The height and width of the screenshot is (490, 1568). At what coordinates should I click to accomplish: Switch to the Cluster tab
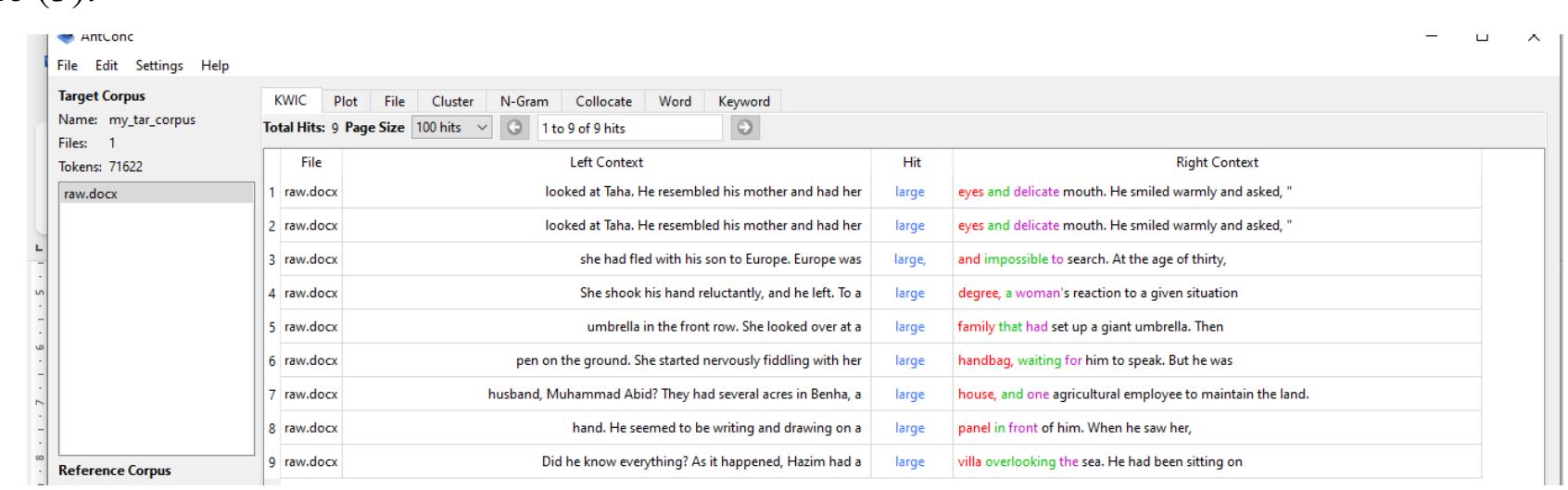coord(452,102)
